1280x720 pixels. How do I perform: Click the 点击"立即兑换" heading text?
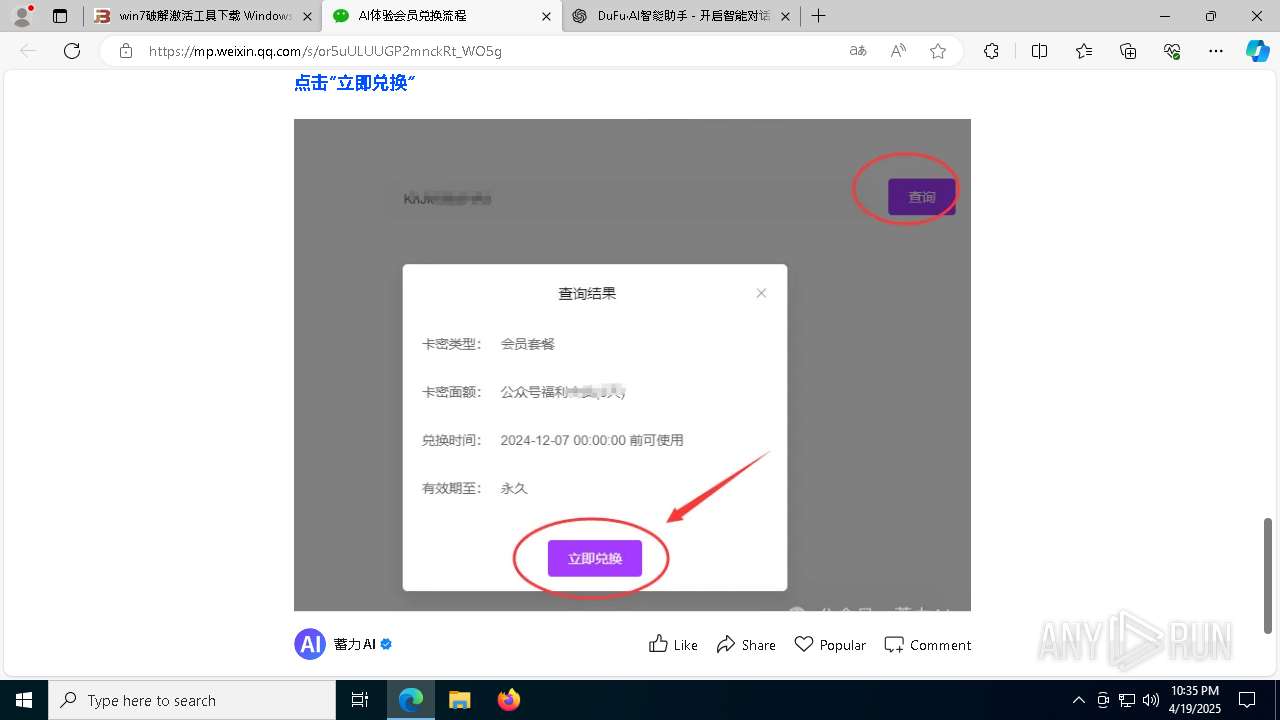point(354,83)
